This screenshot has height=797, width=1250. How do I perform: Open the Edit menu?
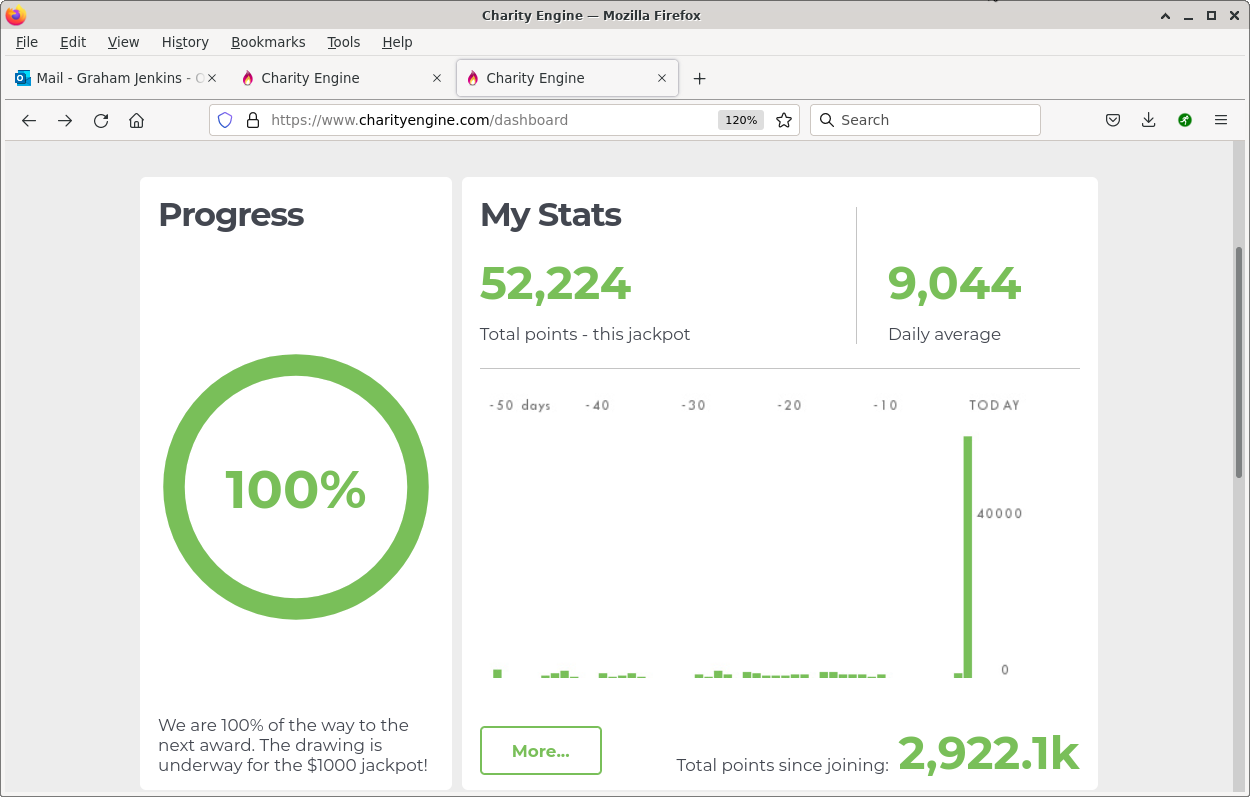coord(73,42)
